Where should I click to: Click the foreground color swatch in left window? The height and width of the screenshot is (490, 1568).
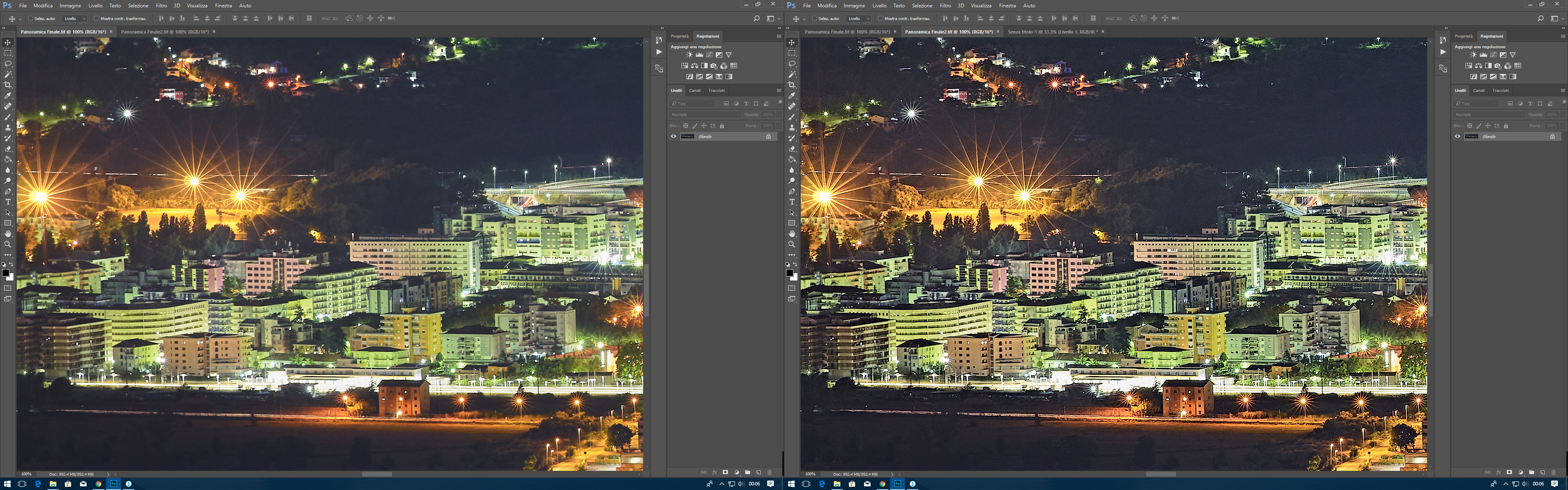click(5, 273)
